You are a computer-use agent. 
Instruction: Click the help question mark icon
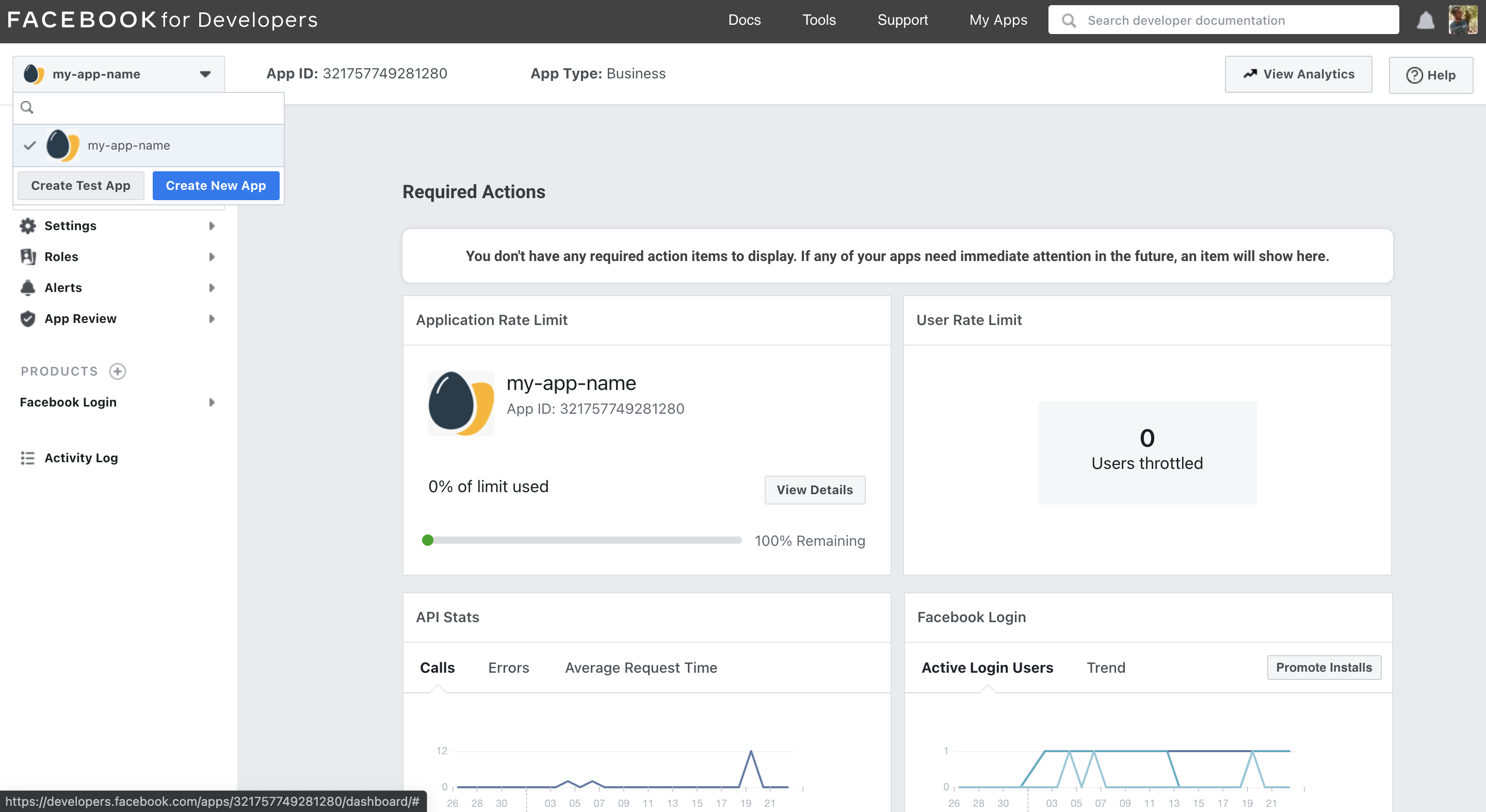[1414, 75]
